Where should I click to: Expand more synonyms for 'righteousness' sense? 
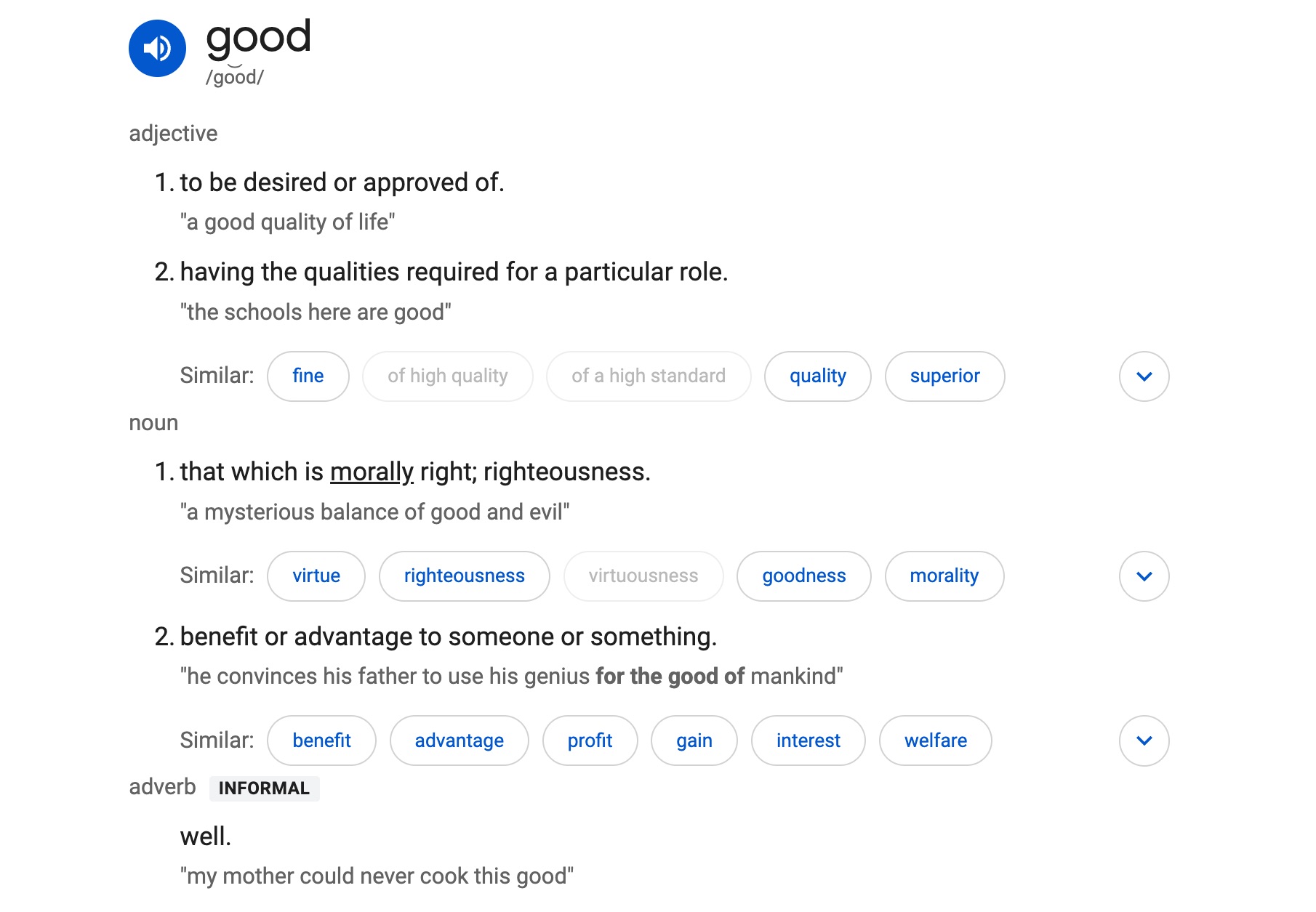pos(1144,576)
